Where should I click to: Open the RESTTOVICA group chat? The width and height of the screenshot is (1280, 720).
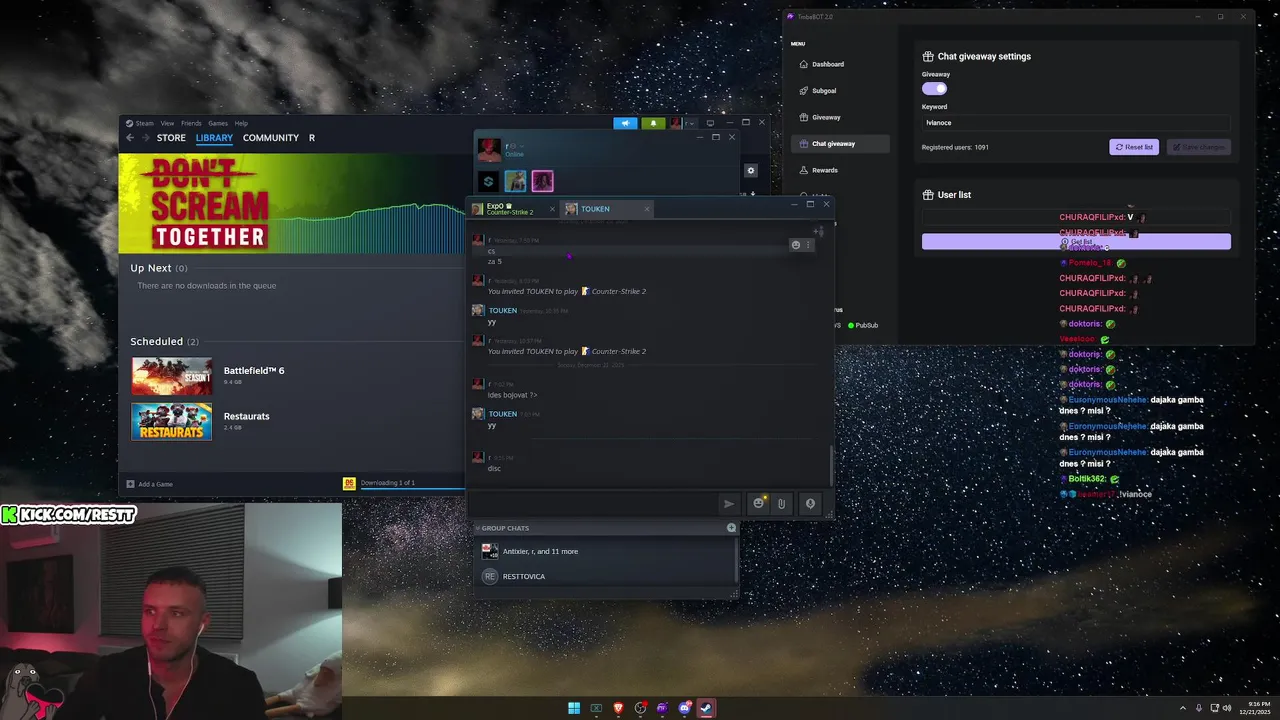pos(606,576)
